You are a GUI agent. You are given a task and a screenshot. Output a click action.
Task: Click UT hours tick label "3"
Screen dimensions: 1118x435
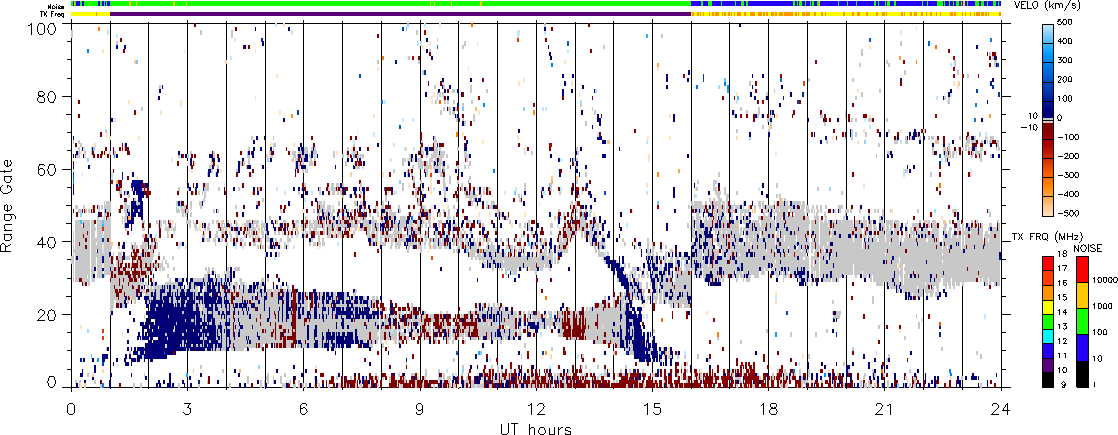tap(188, 409)
